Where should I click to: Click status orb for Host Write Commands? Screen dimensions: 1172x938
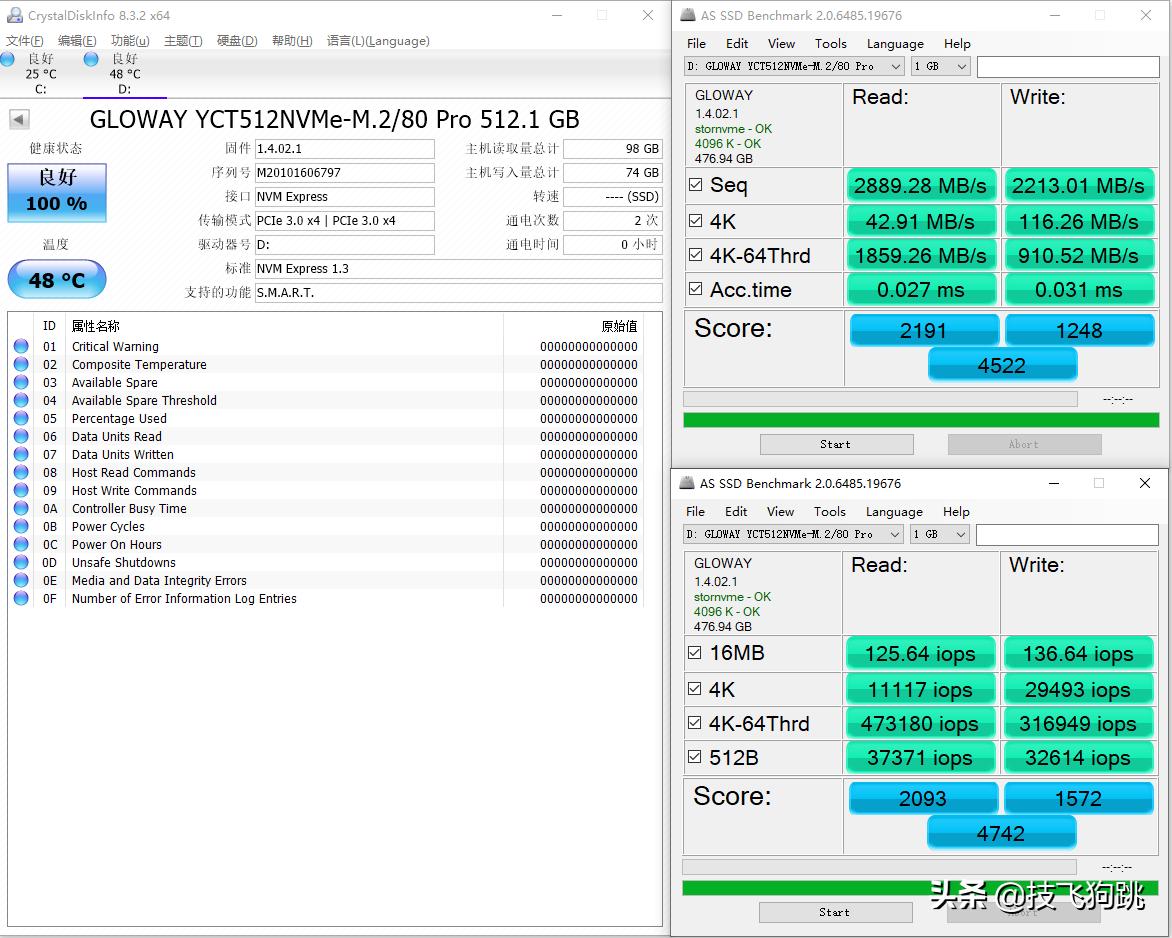[21, 490]
